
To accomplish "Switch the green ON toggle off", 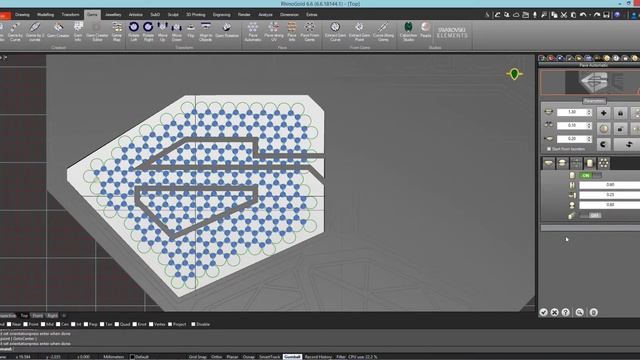I will coord(590,176).
